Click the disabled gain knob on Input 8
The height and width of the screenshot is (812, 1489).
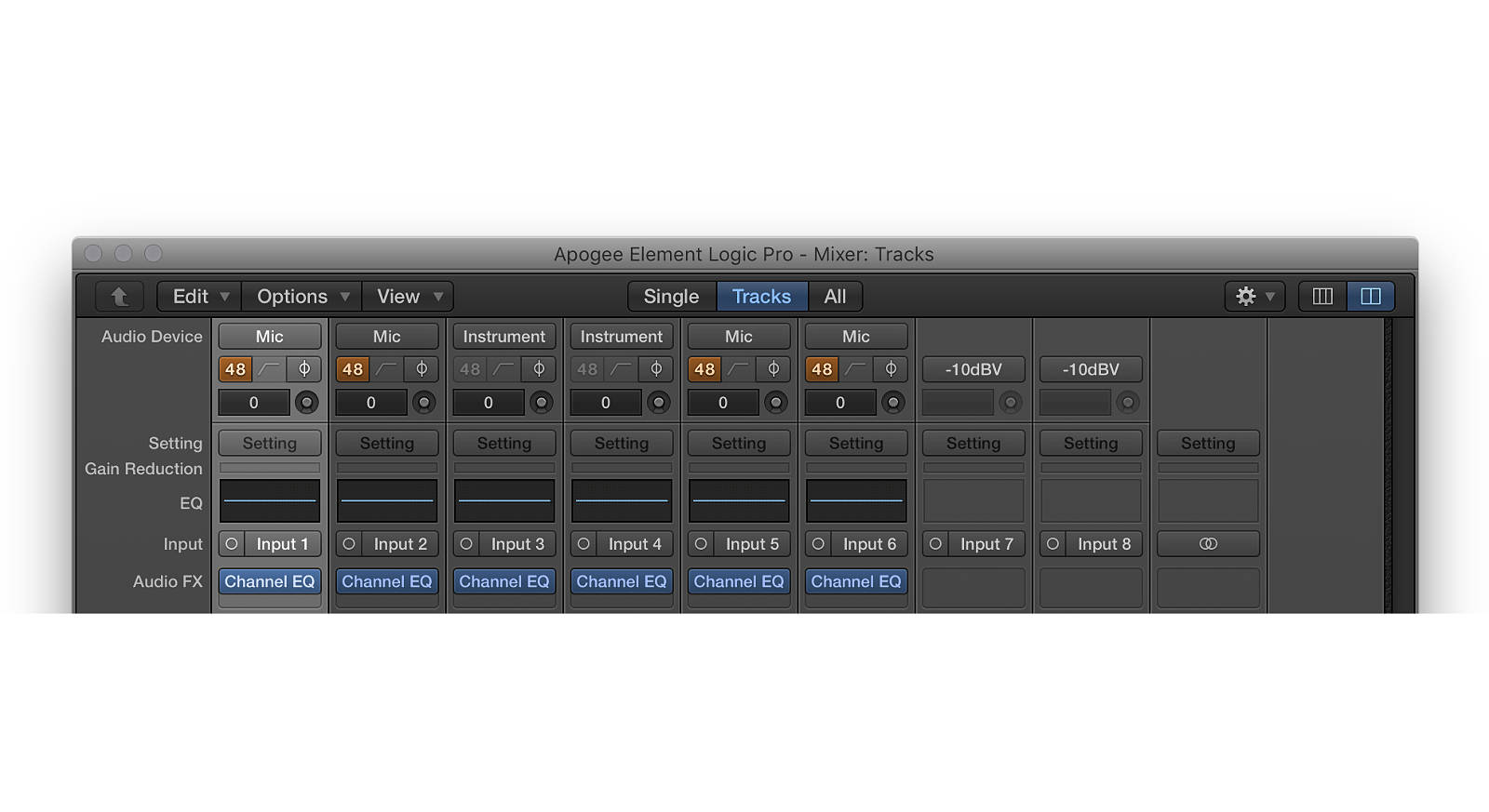pyautogui.click(x=1127, y=403)
